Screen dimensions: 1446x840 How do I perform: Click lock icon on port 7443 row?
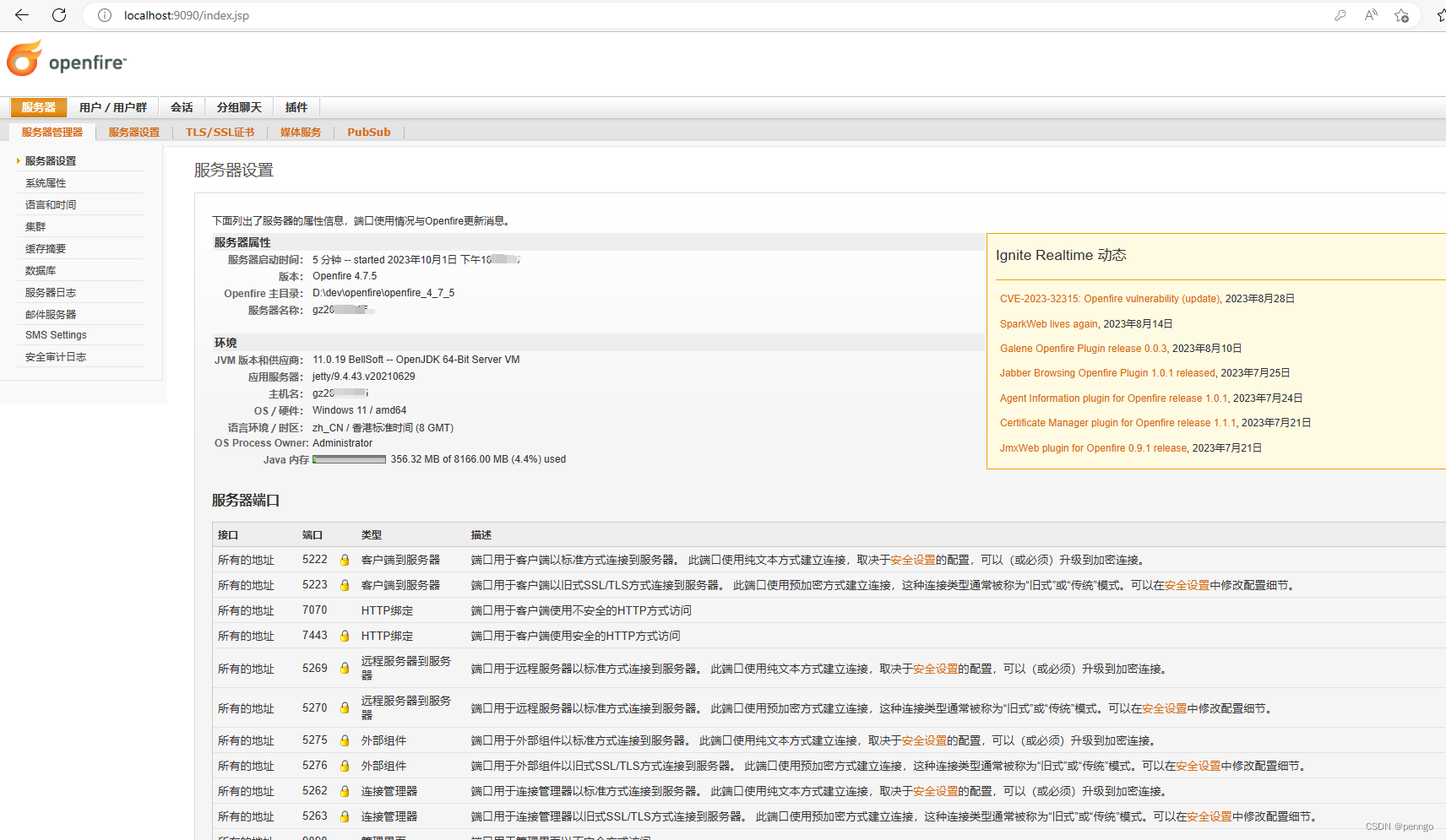(345, 636)
